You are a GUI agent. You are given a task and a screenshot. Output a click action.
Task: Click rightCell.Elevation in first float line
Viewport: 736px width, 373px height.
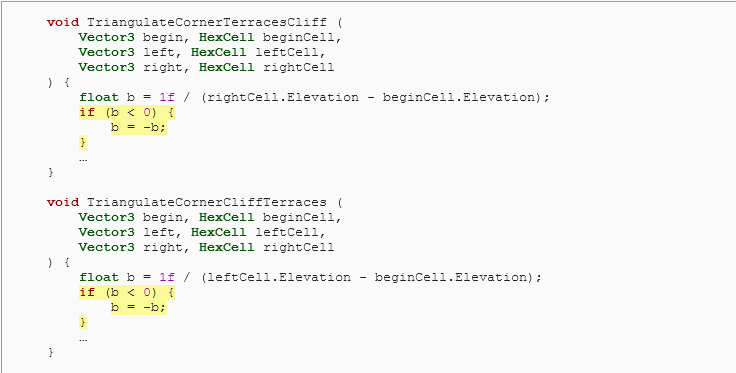(283, 97)
